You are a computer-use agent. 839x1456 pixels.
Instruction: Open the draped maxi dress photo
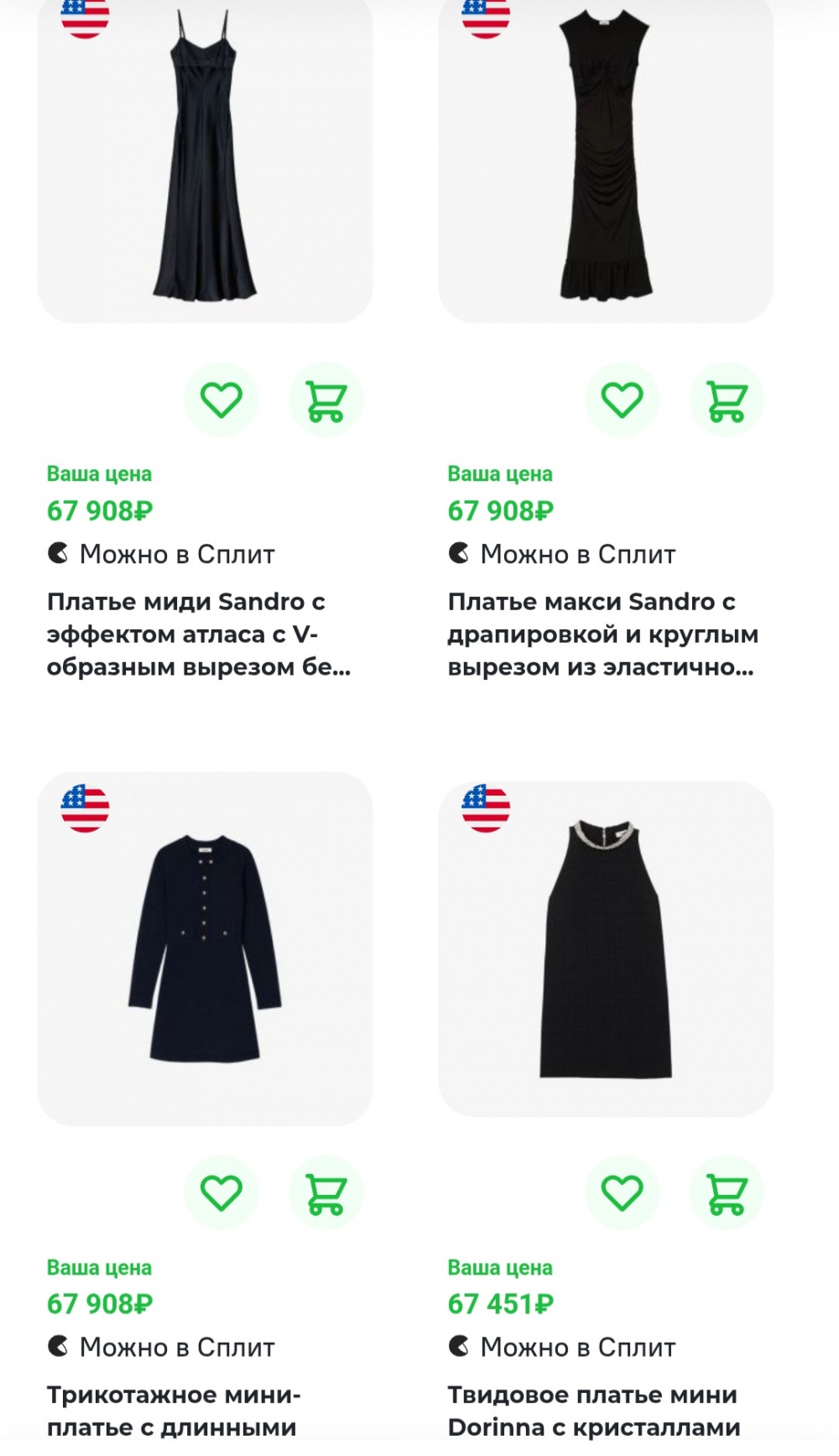606,159
